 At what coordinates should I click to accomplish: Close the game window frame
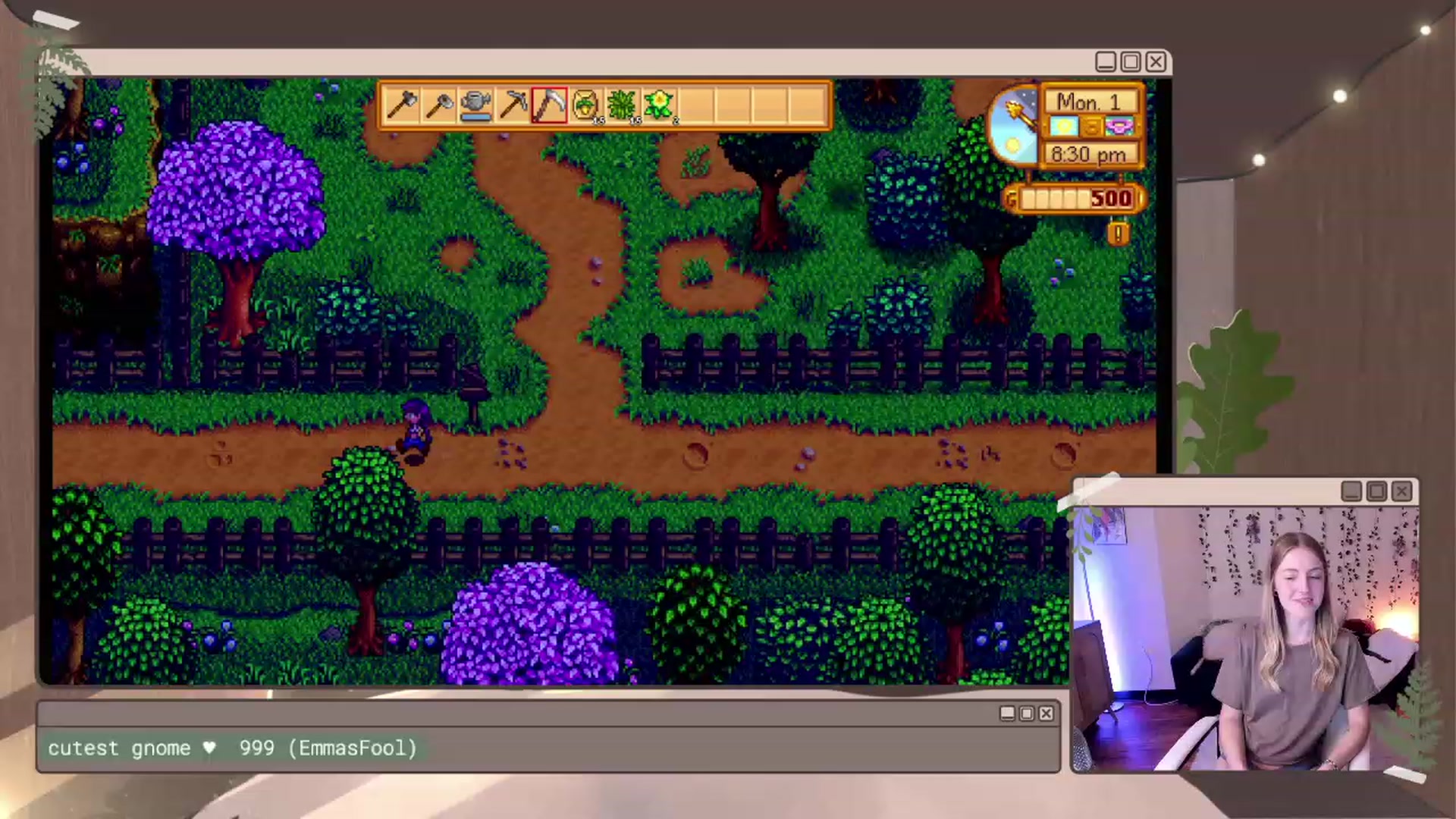click(1156, 61)
